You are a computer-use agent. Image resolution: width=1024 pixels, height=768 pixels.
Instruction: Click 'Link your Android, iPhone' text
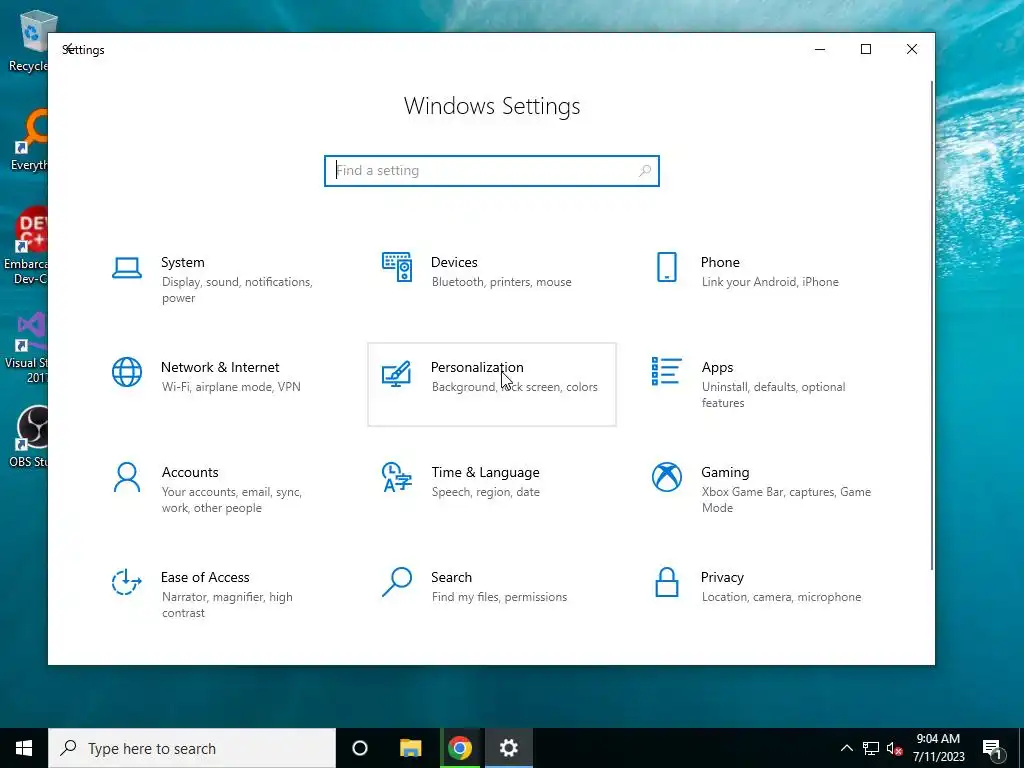(x=771, y=282)
